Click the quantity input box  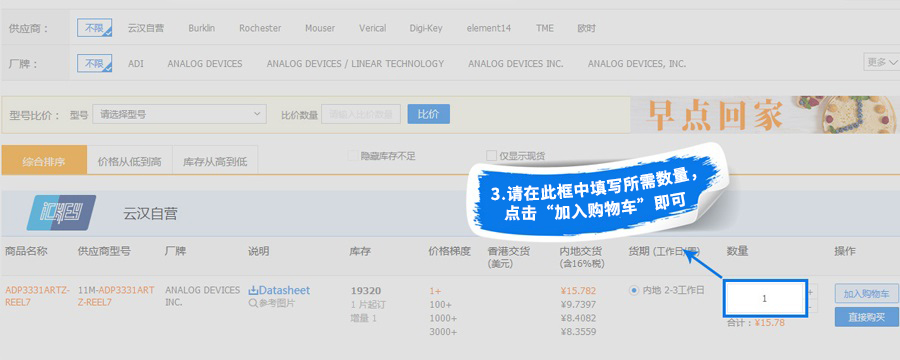click(x=765, y=298)
